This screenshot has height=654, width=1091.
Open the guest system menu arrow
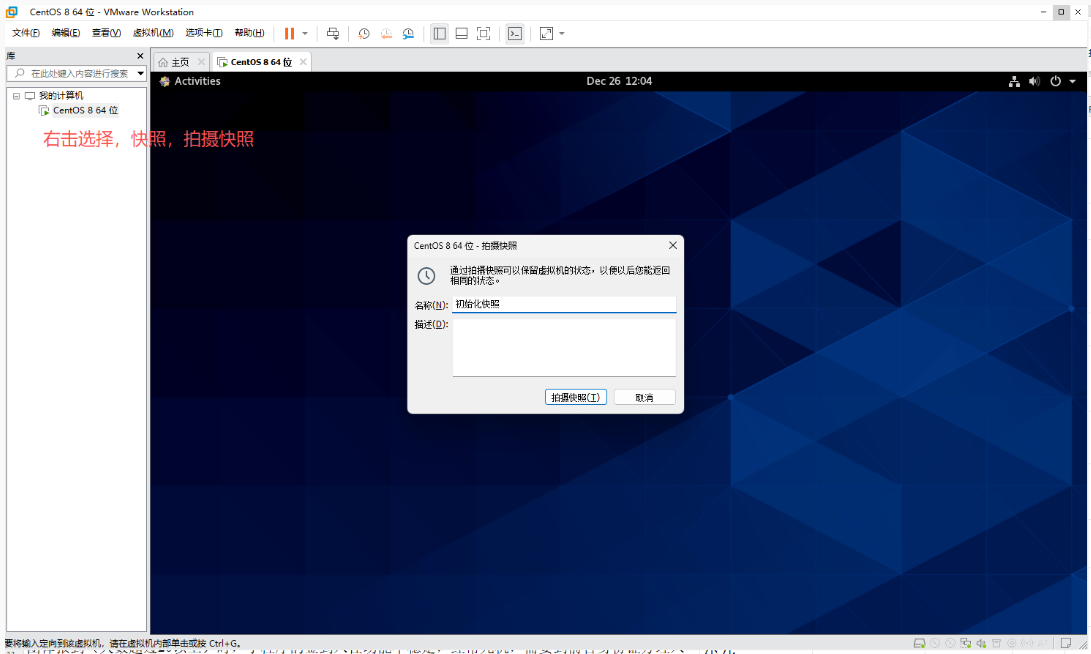(1073, 81)
